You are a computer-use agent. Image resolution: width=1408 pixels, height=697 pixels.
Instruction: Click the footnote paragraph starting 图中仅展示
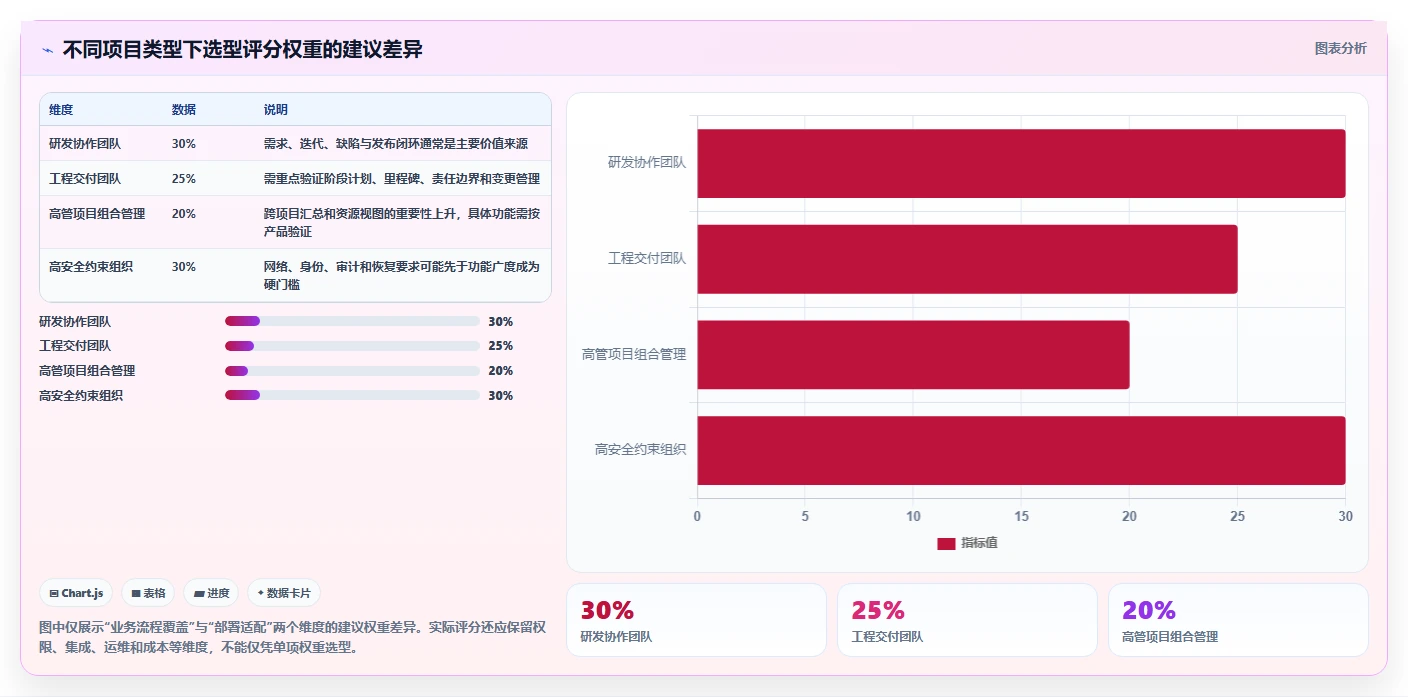point(292,637)
